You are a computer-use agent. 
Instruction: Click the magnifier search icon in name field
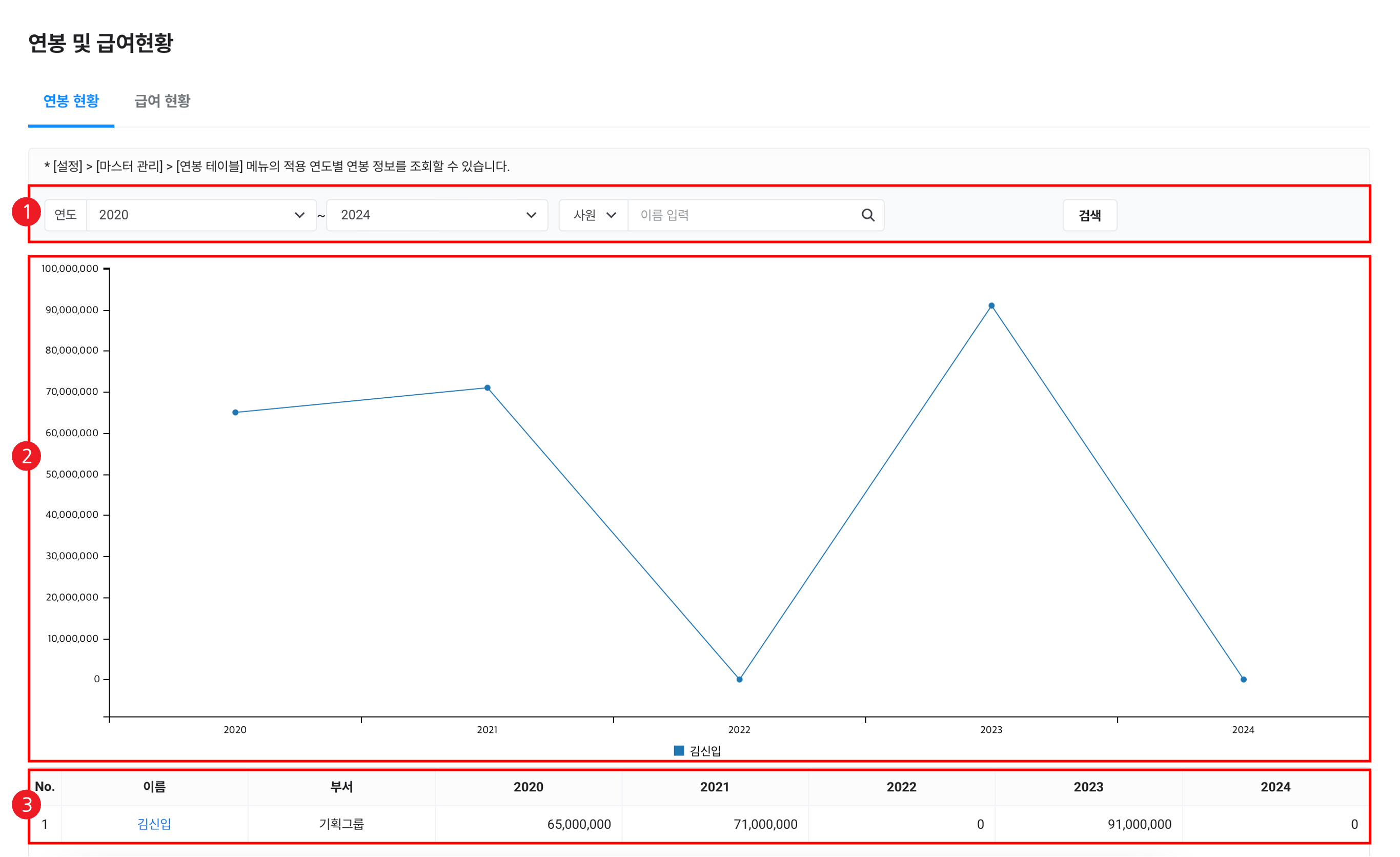(867, 215)
